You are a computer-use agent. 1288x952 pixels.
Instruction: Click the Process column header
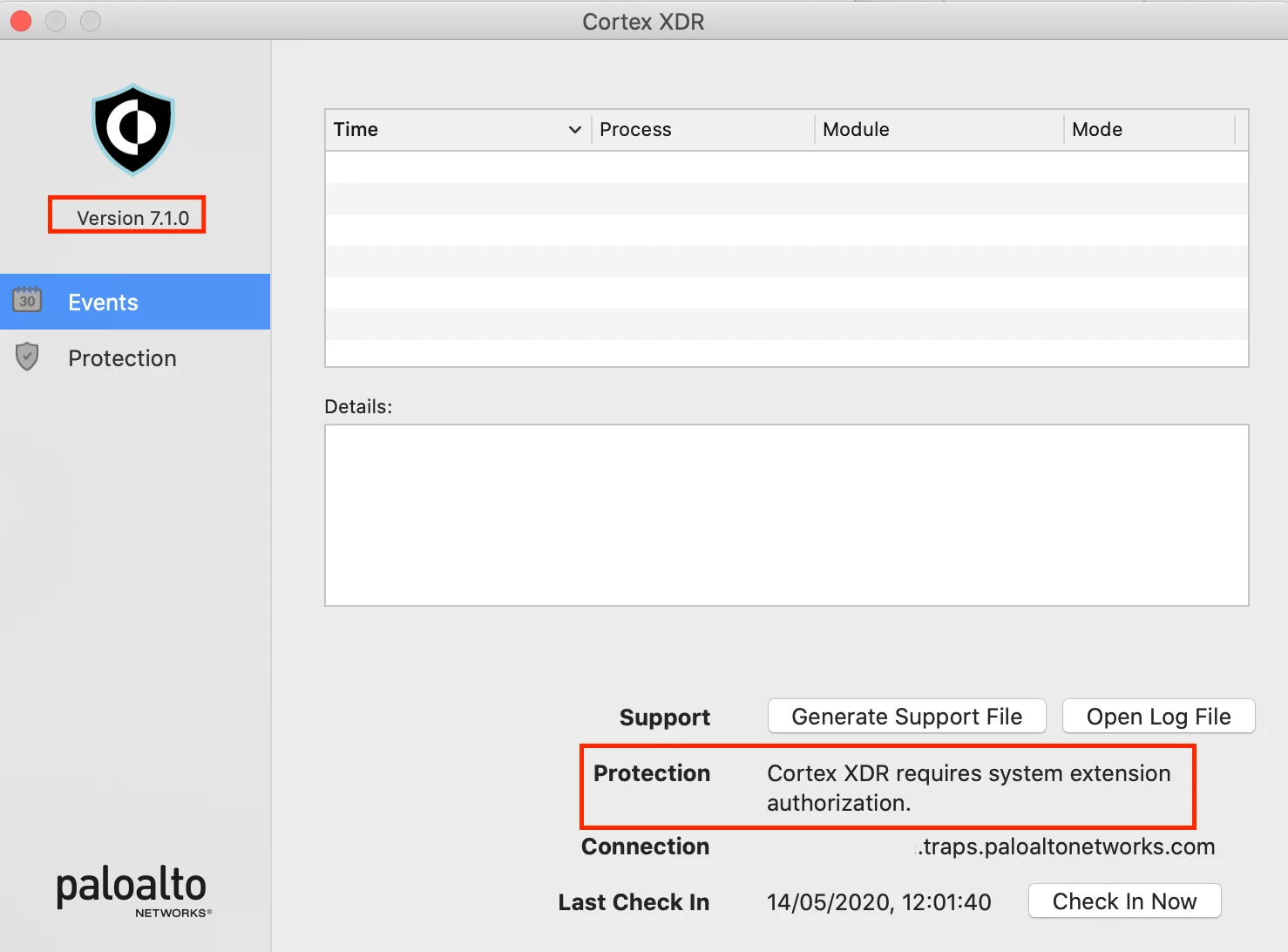click(703, 130)
